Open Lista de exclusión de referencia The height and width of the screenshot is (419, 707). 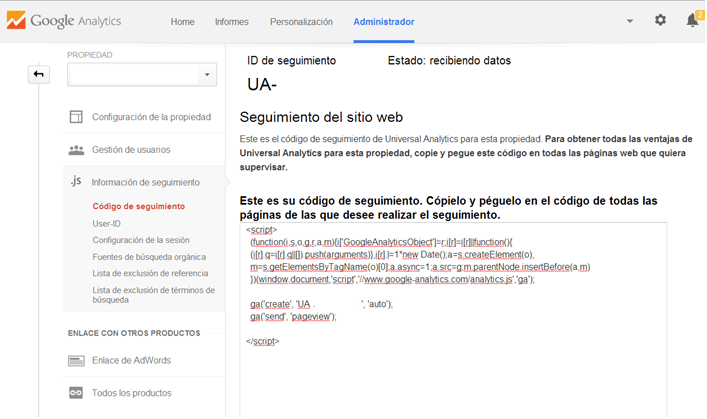(150, 273)
